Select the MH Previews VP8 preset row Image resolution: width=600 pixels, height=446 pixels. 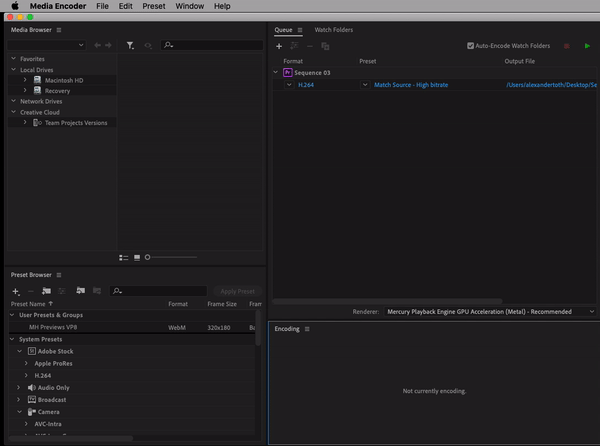132,327
